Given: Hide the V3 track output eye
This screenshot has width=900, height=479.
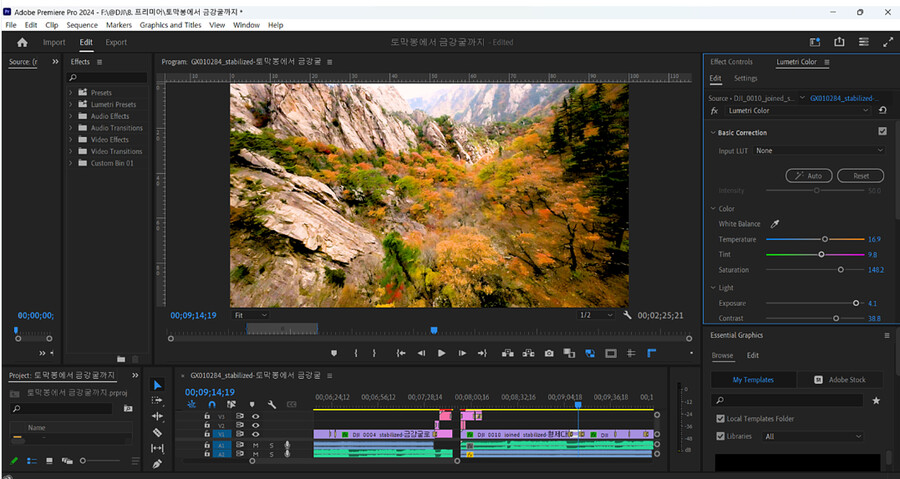Looking at the screenshot, I should pyautogui.click(x=255, y=415).
